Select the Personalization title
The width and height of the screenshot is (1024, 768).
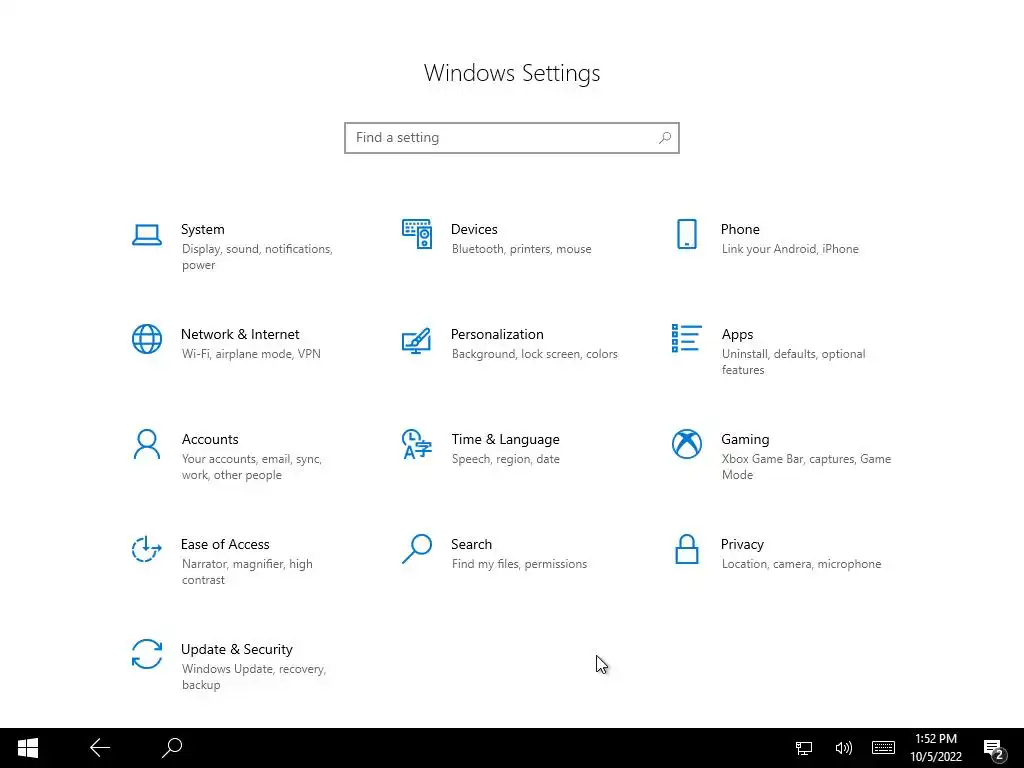[497, 334]
